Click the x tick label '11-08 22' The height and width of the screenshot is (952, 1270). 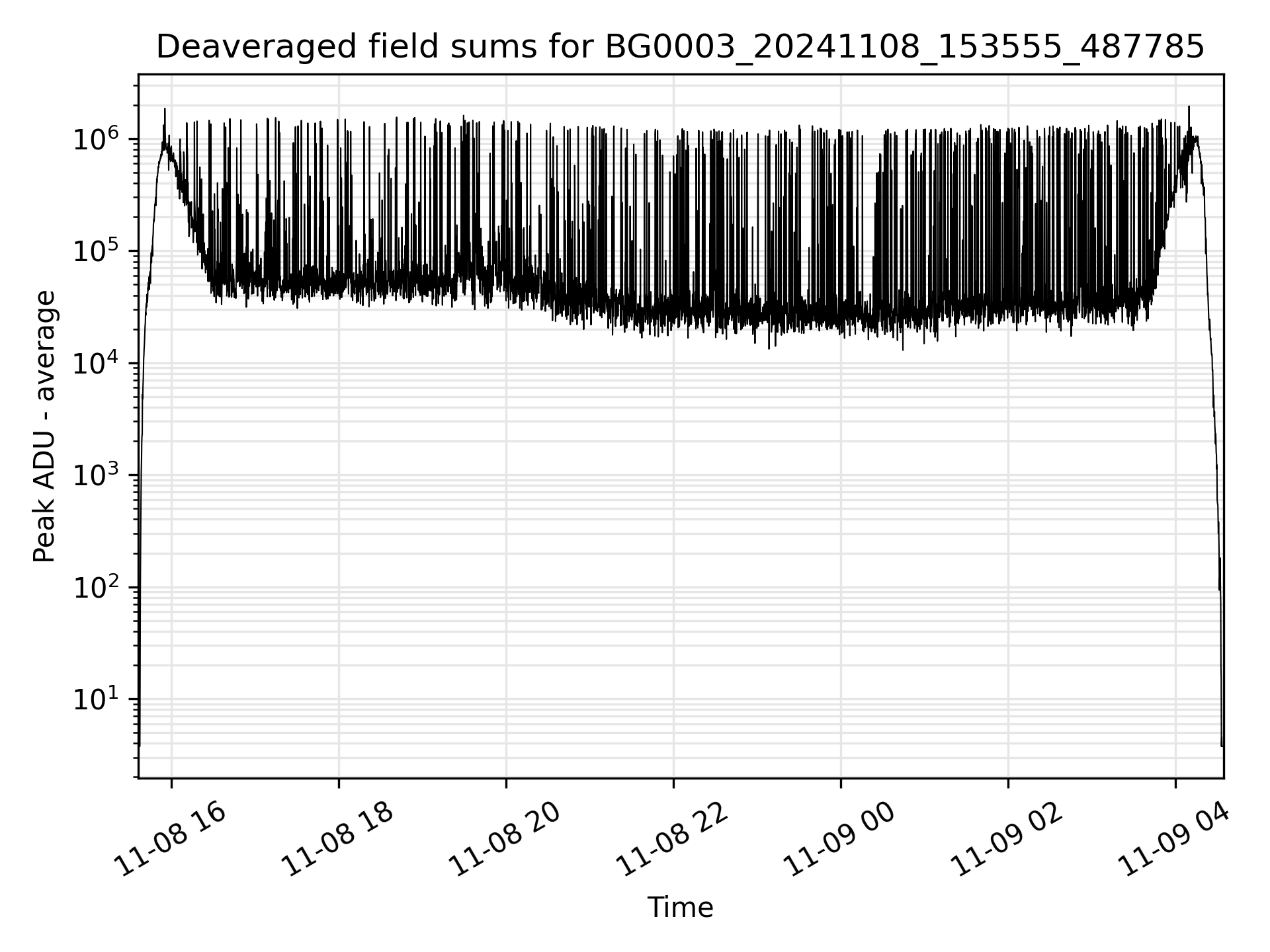[672, 839]
